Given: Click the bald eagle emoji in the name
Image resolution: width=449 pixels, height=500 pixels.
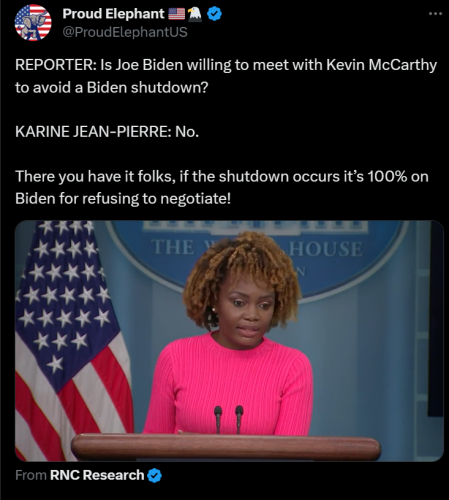Looking at the screenshot, I should 195,14.
